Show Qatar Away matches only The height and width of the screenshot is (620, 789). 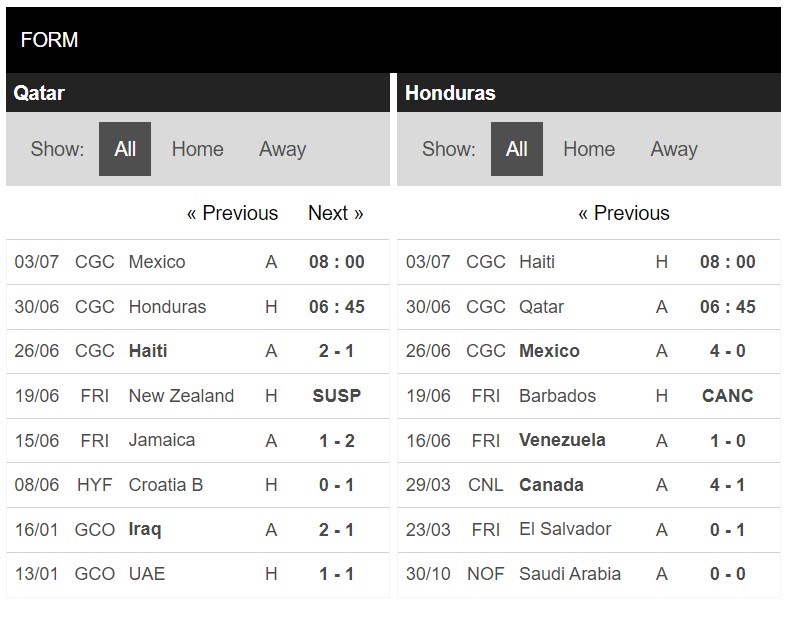(x=282, y=149)
